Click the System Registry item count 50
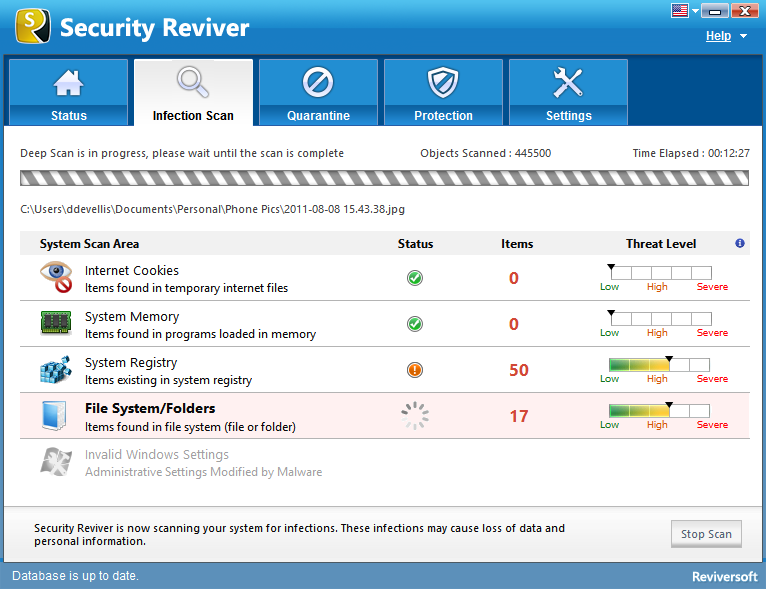This screenshot has width=766, height=589. (x=519, y=370)
